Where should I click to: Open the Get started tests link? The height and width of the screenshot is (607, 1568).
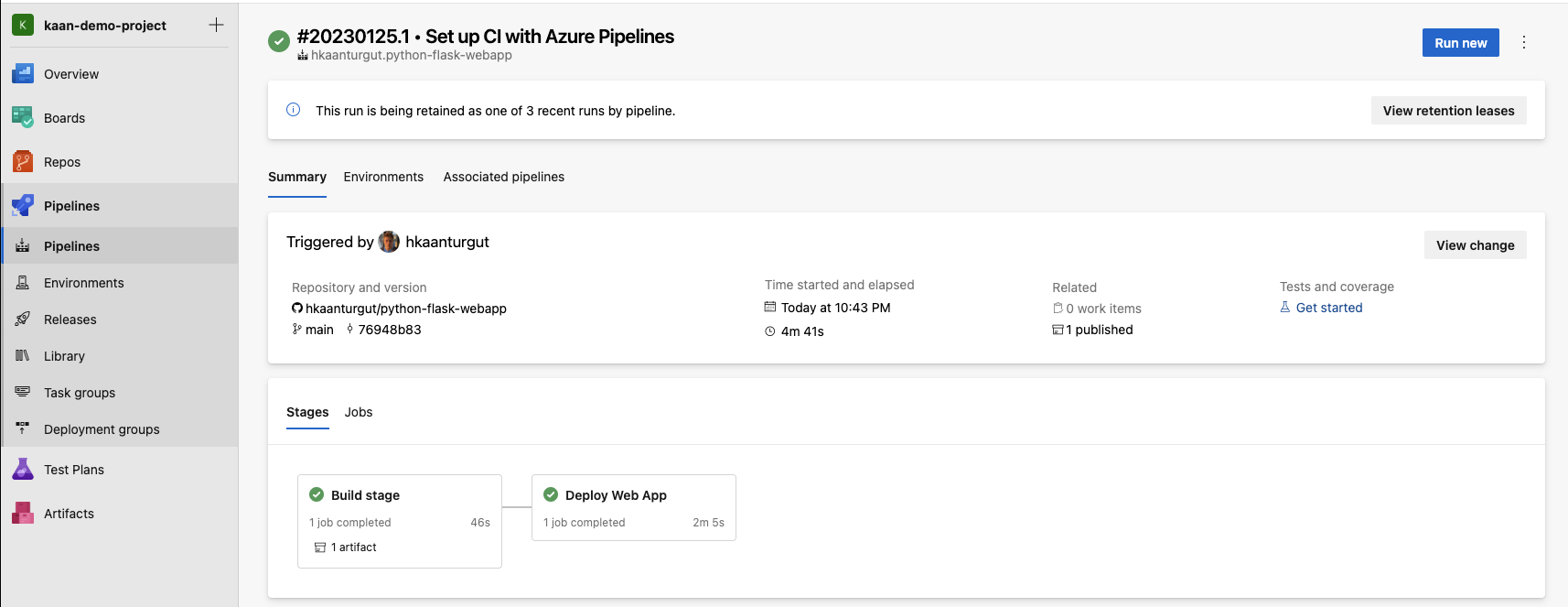(1328, 309)
